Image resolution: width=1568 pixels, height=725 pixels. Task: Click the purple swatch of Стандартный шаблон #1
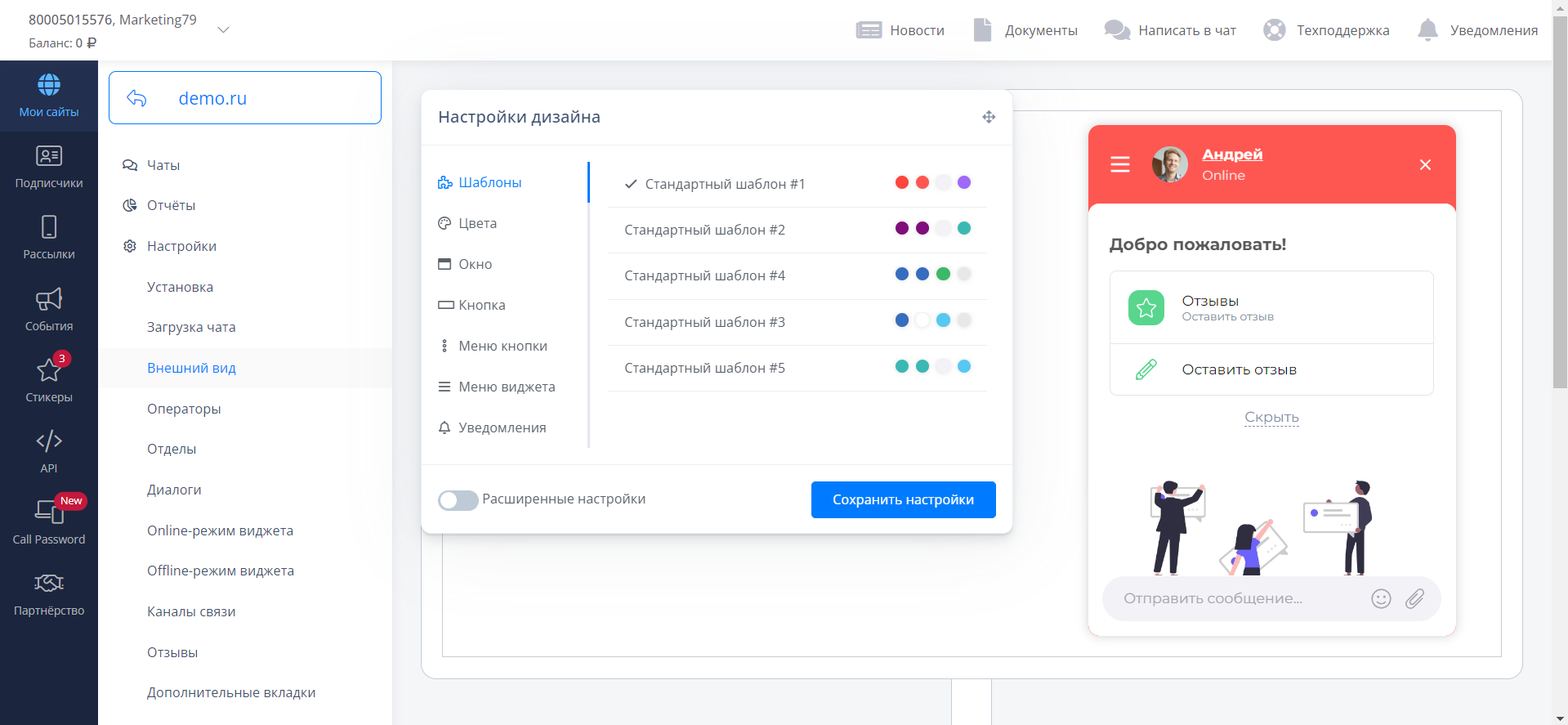[x=964, y=182]
